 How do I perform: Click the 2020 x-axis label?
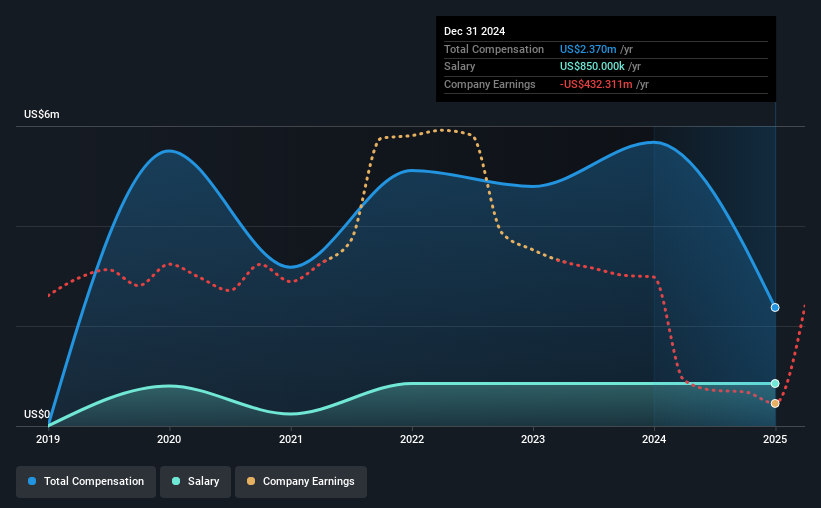pyautogui.click(x=169, y=439)
